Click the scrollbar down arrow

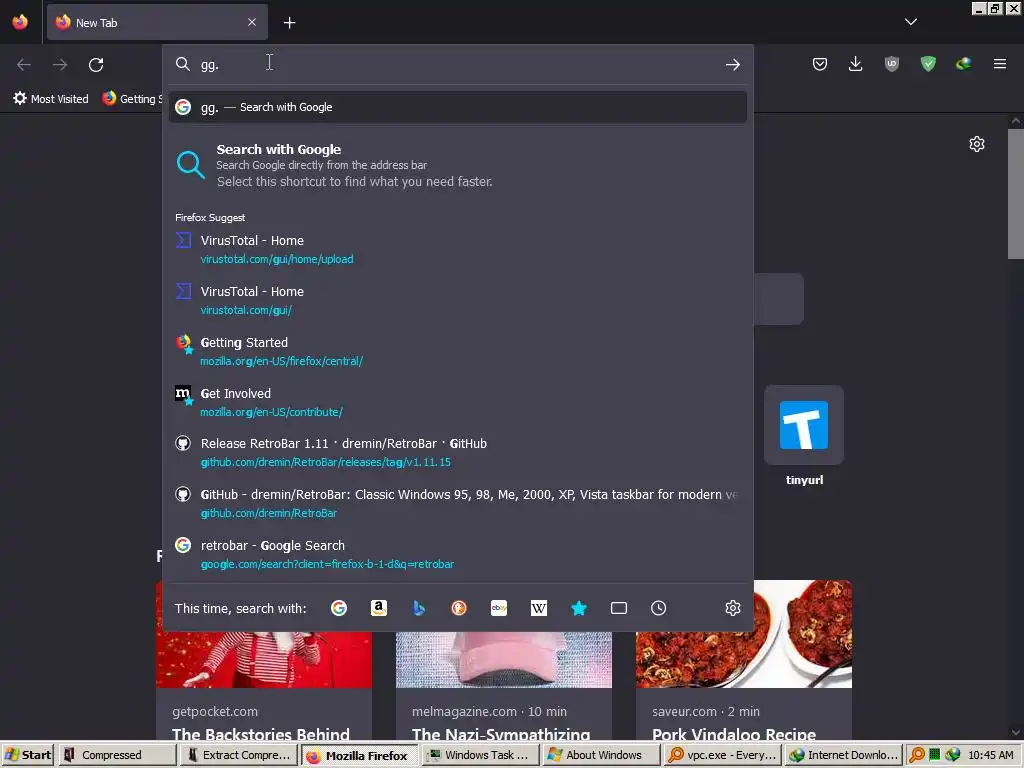point(1016,733)
